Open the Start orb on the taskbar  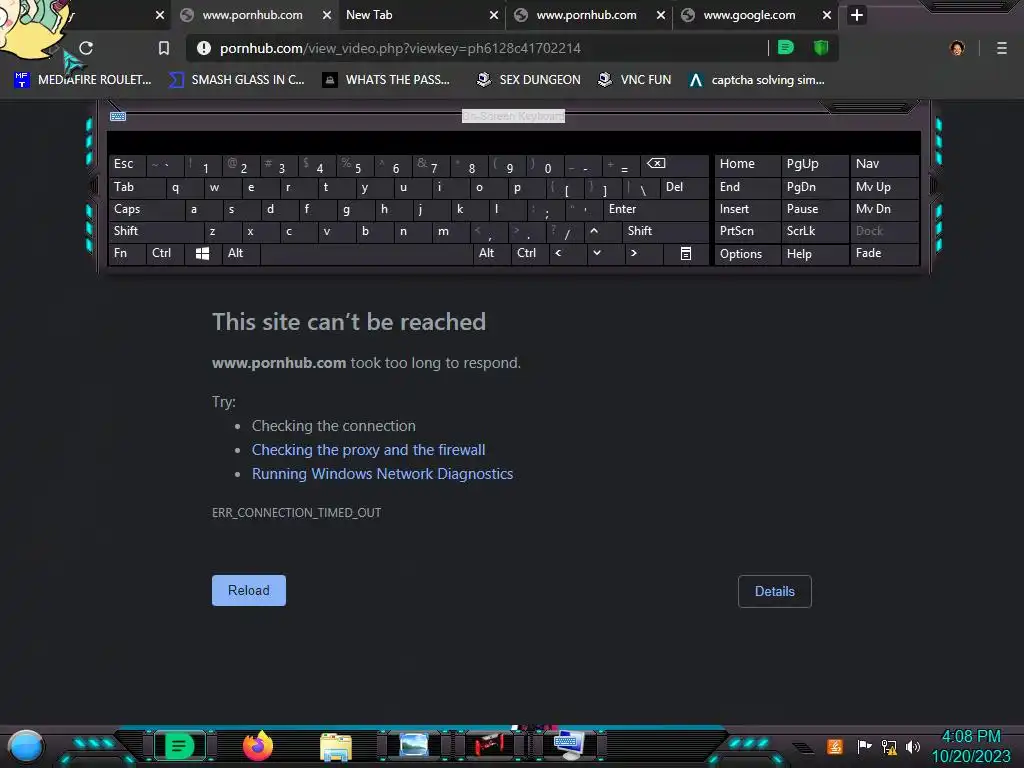coord(26,746)
